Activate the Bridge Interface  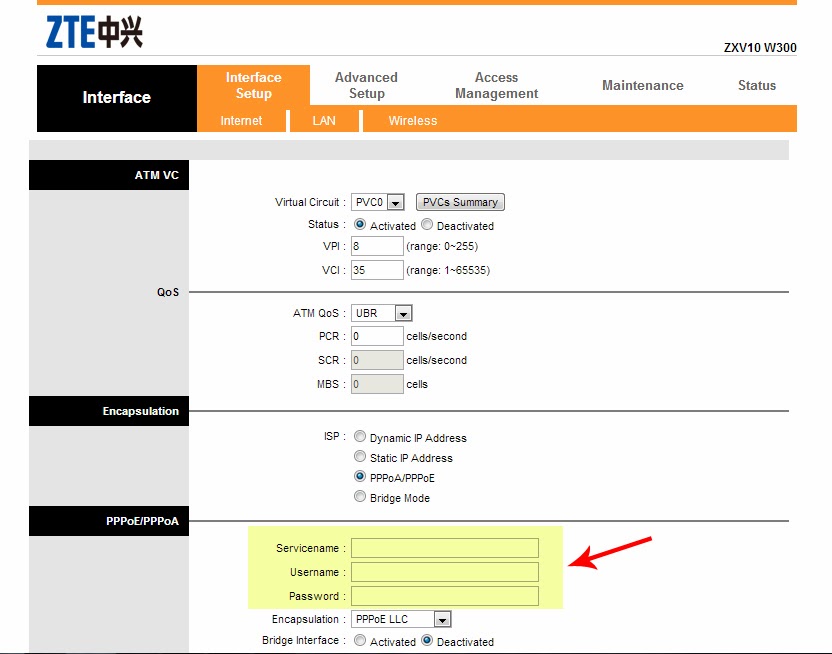[359, 641]
